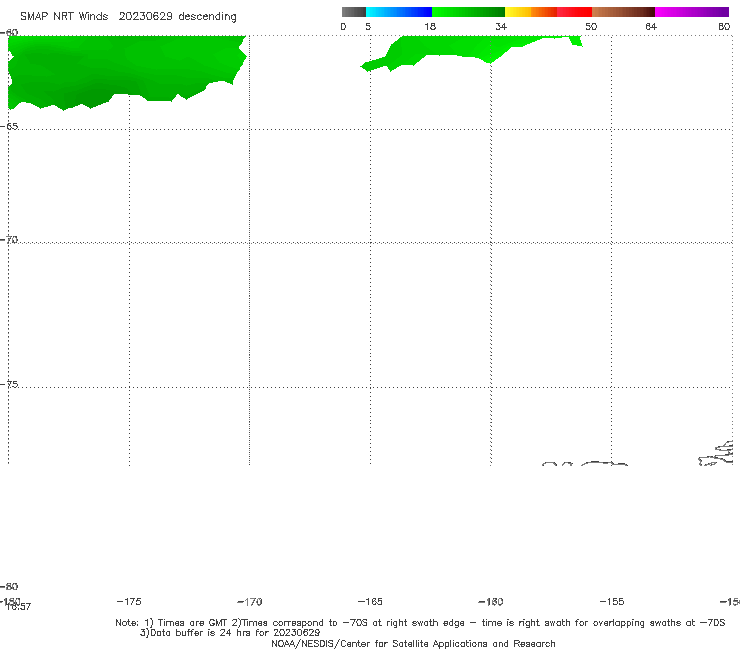740x650 pixels.
Task: Click the brown segment of the wind colorbar
Action: (x=623, y=12)
